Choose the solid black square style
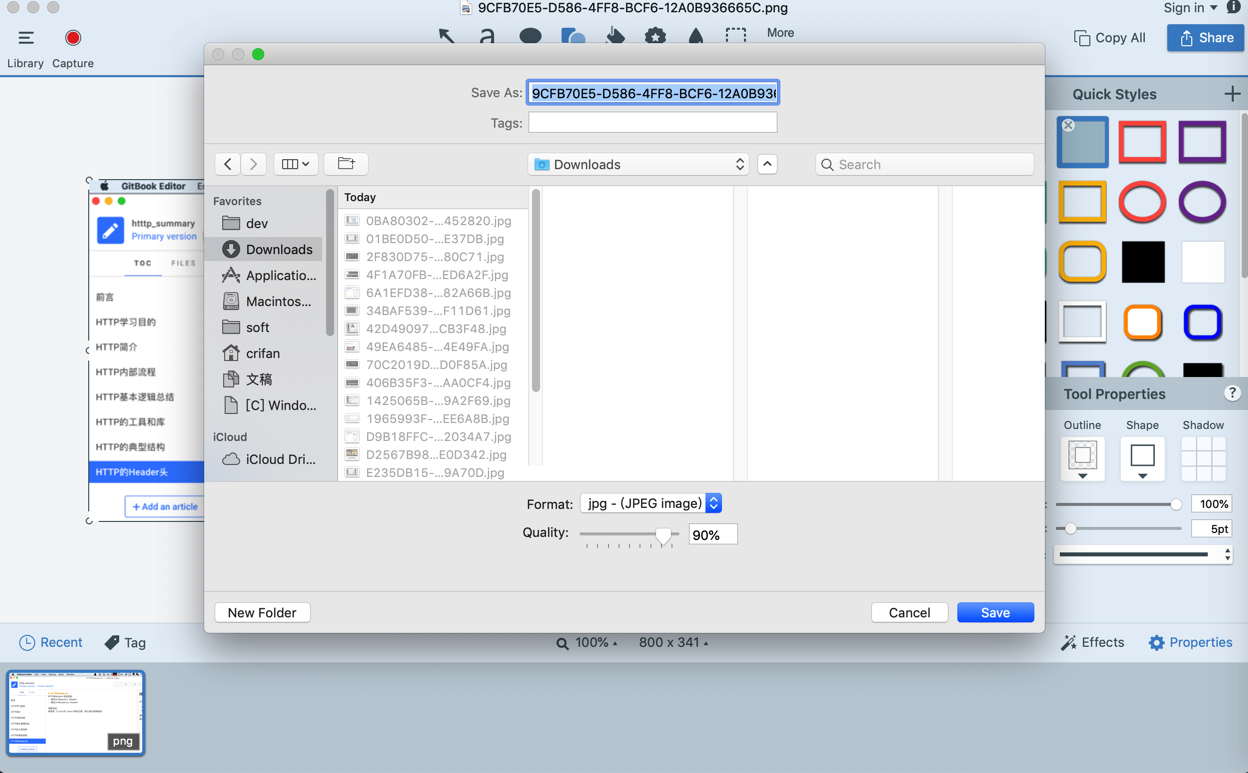The height and width of the screenshot is (773, 1248). coord(1142,263)
